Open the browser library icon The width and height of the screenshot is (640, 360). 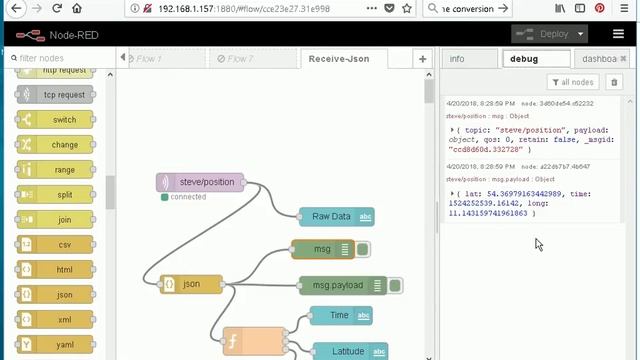560,9
